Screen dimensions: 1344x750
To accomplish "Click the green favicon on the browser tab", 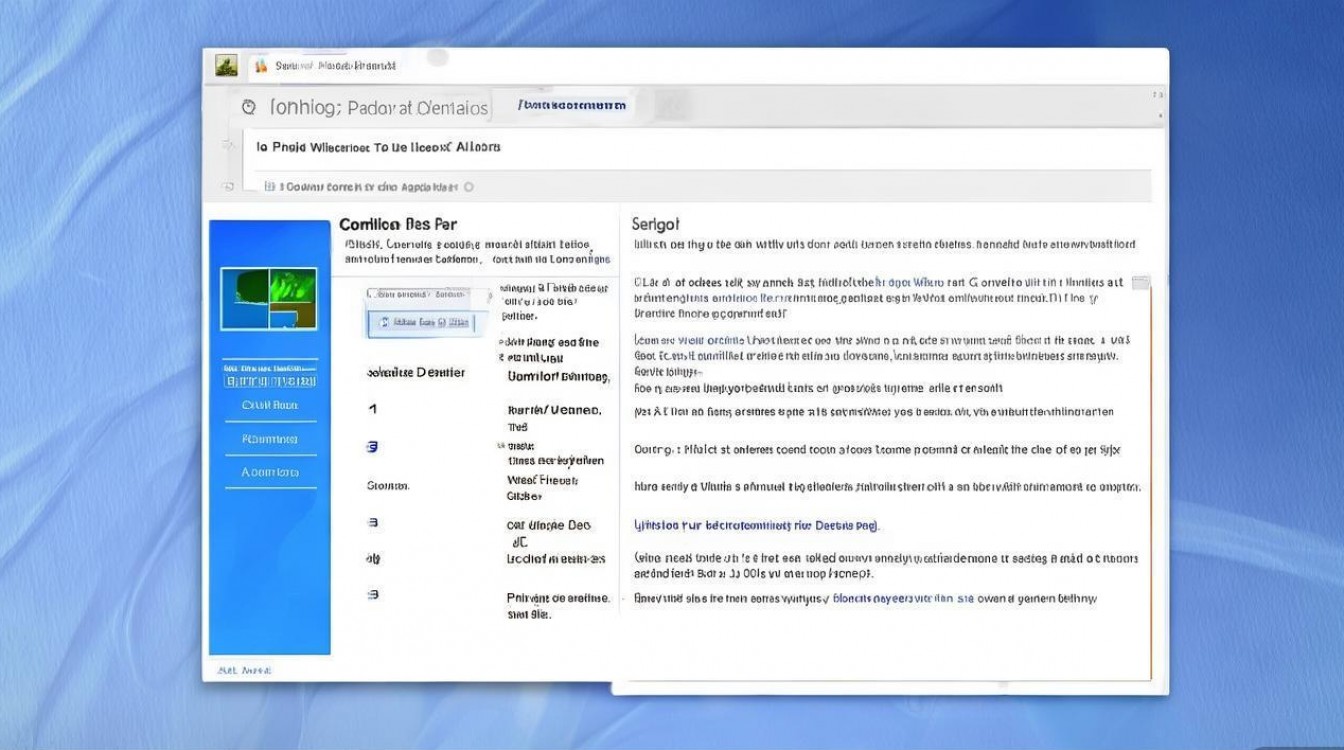I will [225, 63].
